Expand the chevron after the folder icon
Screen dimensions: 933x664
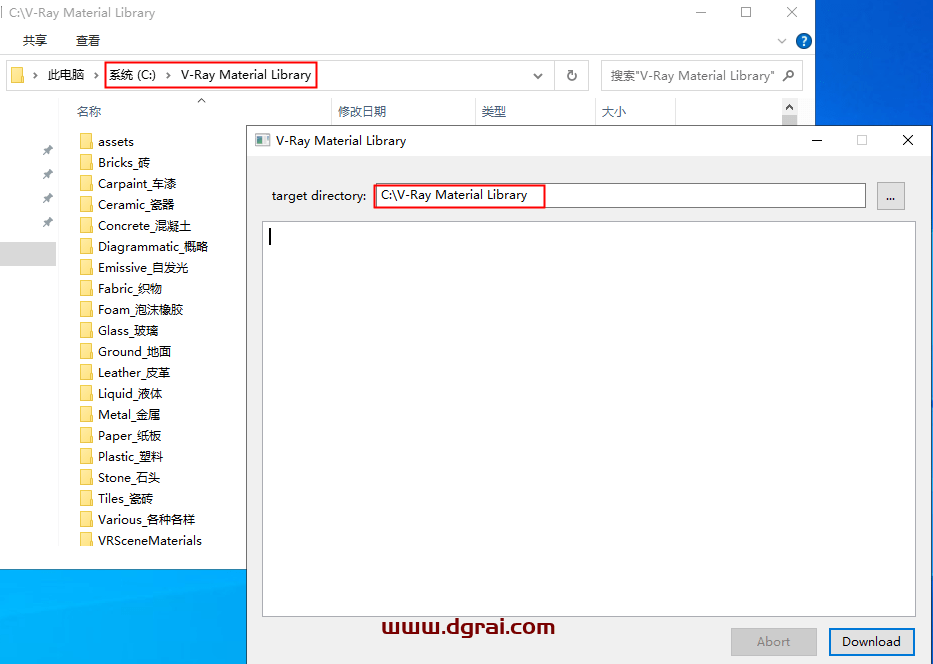tap(35, 75)
